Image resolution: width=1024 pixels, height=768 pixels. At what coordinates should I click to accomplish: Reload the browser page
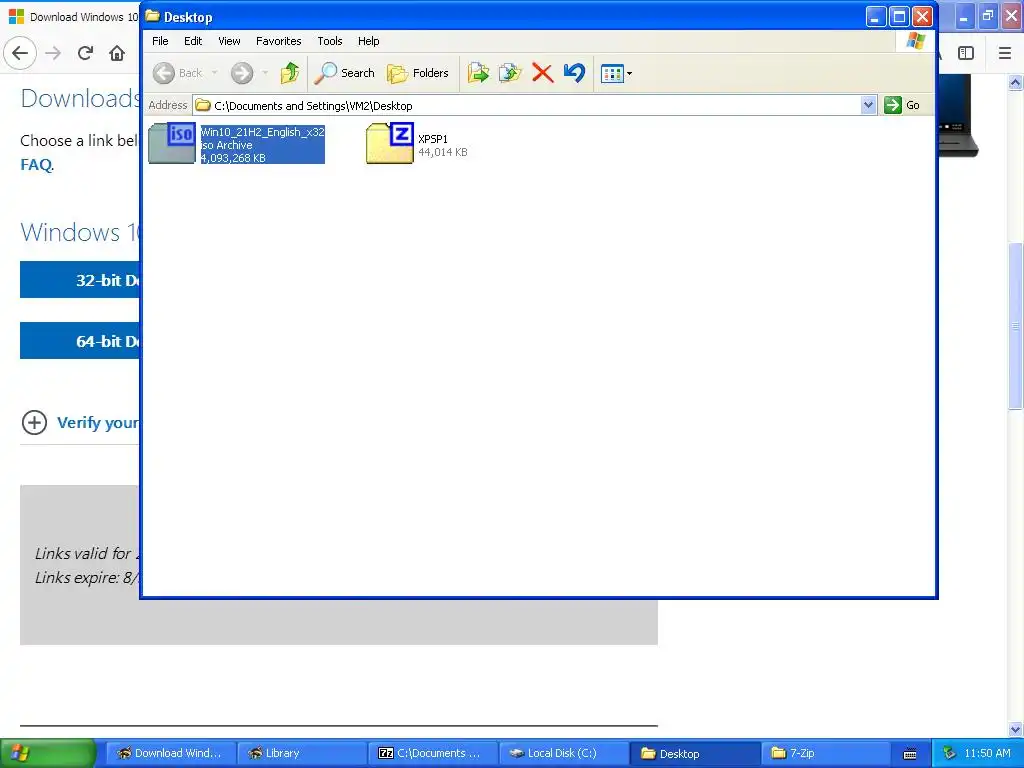tap(85, 53)
